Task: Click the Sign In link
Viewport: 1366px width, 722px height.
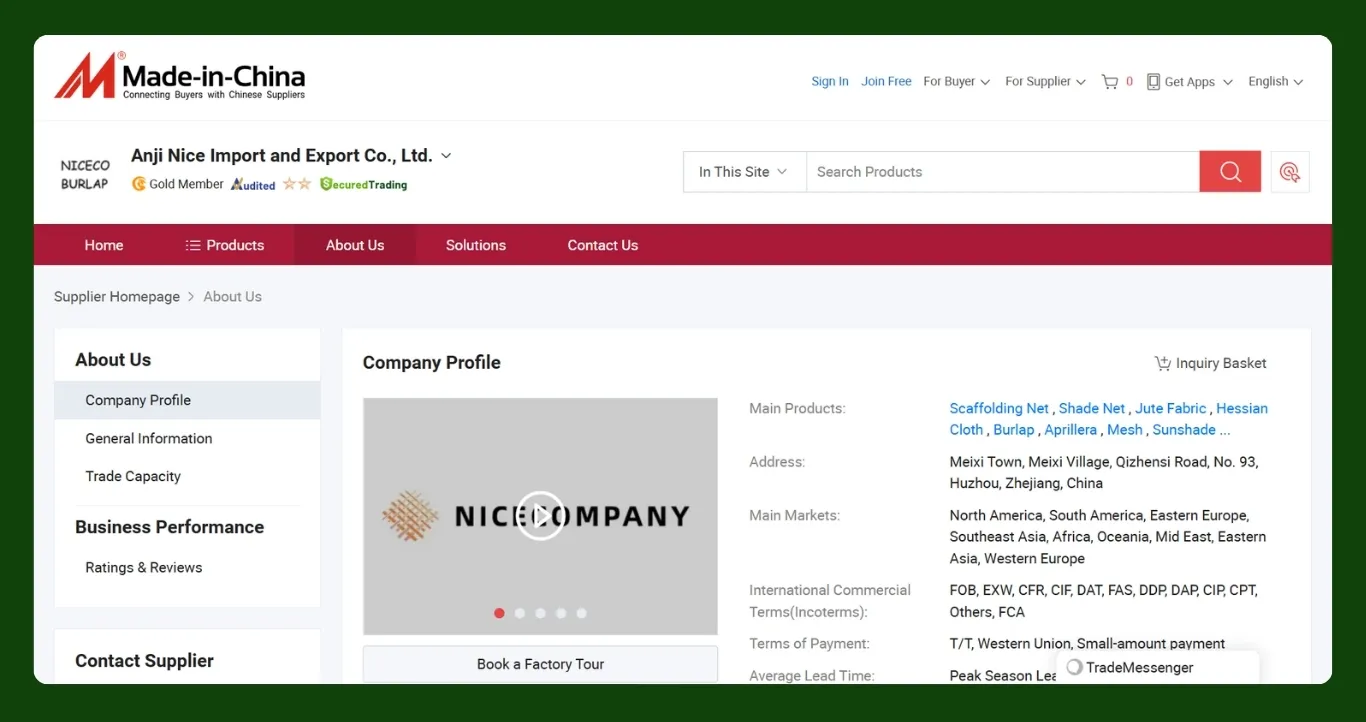Action: [x=830, y=82]
